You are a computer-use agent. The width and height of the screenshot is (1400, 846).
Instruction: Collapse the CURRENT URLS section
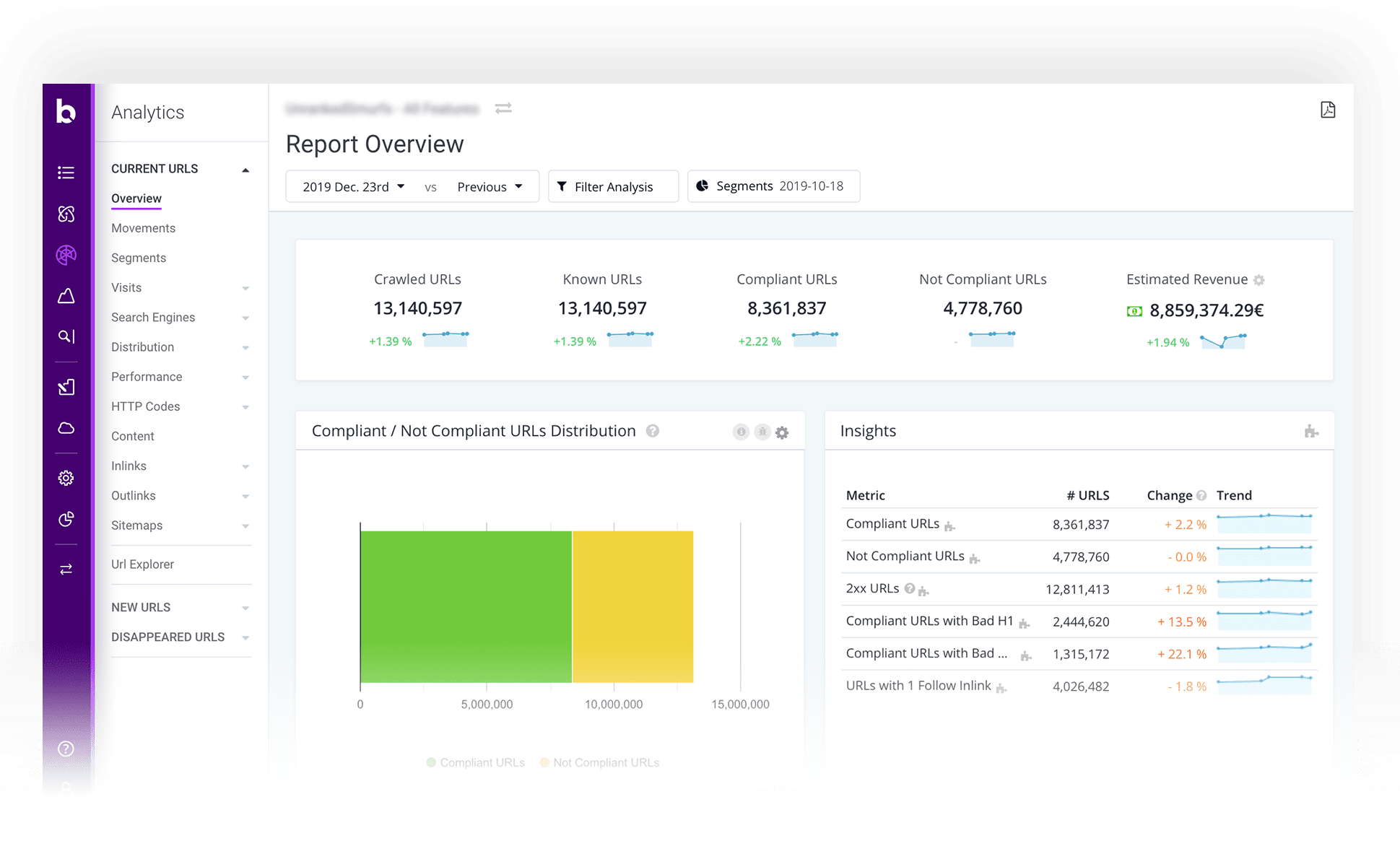[246, 169]
